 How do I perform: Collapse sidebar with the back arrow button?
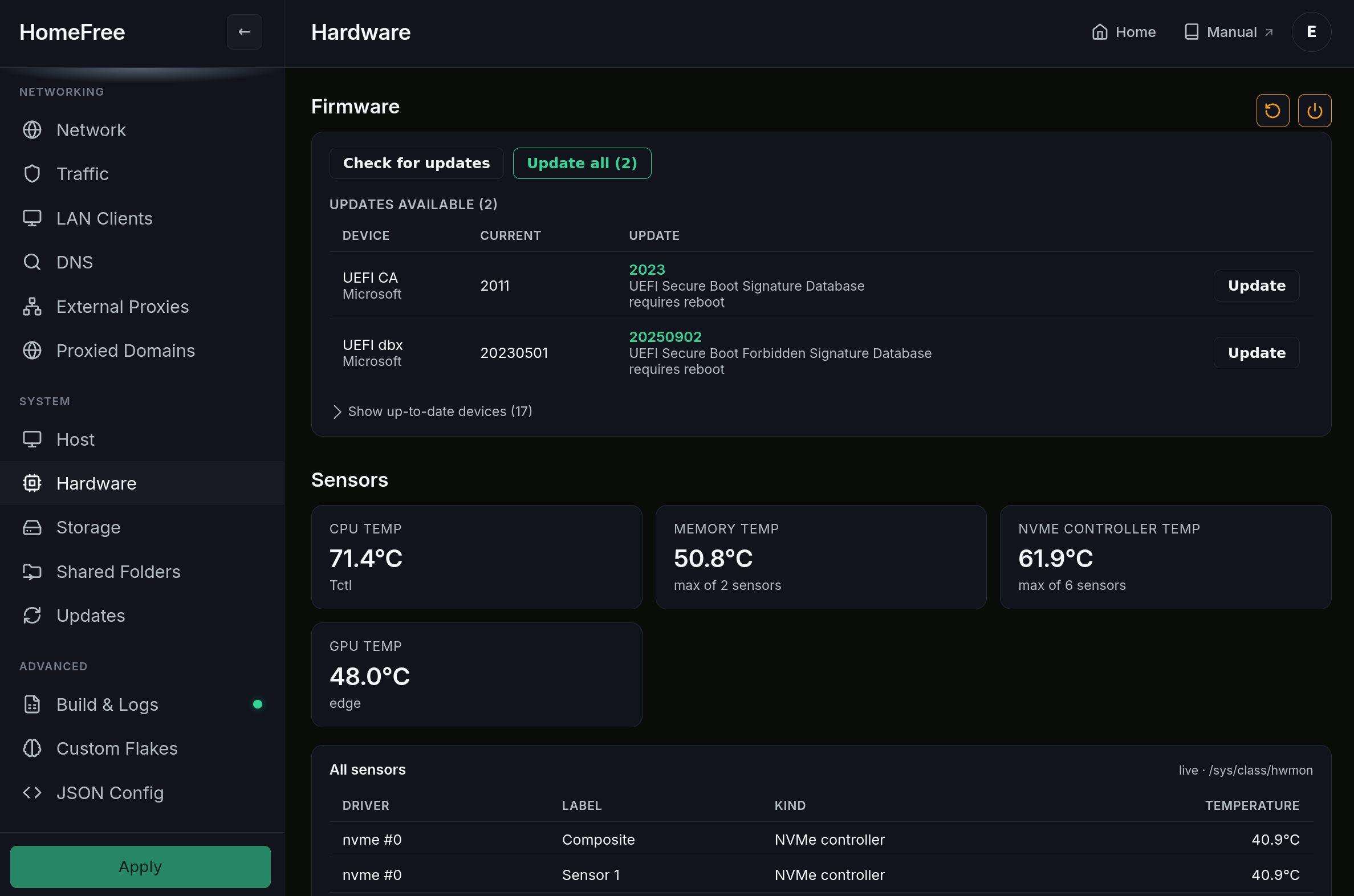point(244,32)
